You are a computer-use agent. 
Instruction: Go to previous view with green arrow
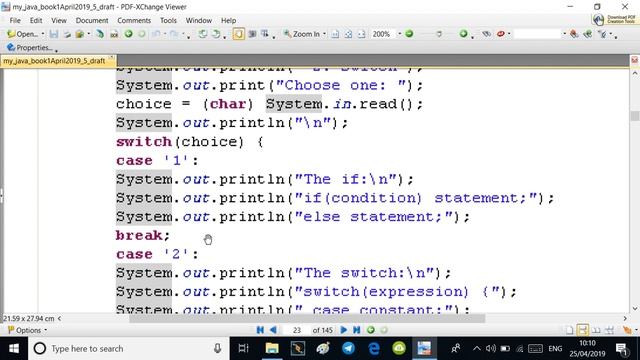tap(129, 34)
